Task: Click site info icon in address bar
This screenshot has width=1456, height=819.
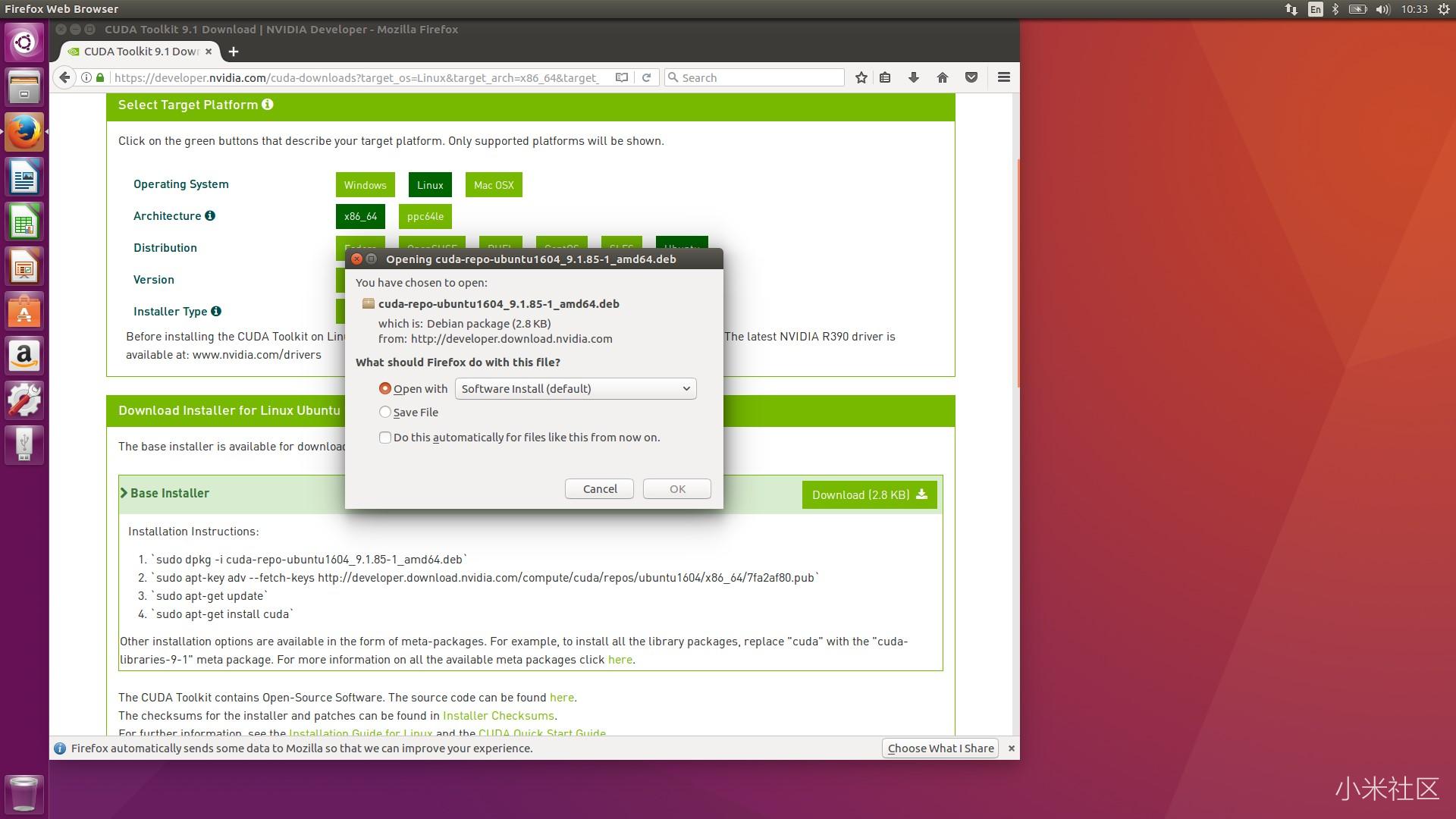Action: click(x=86, y=77)
